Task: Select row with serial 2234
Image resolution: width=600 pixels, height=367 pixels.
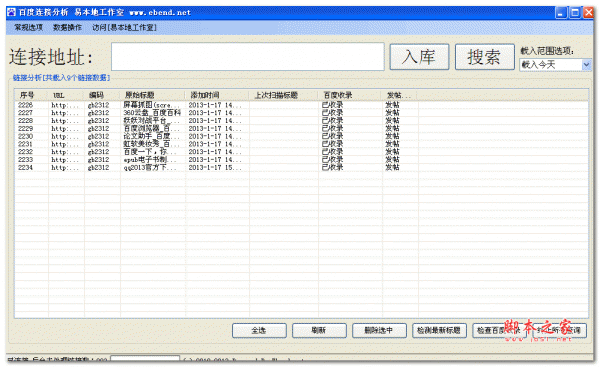Action: [301, 168]
